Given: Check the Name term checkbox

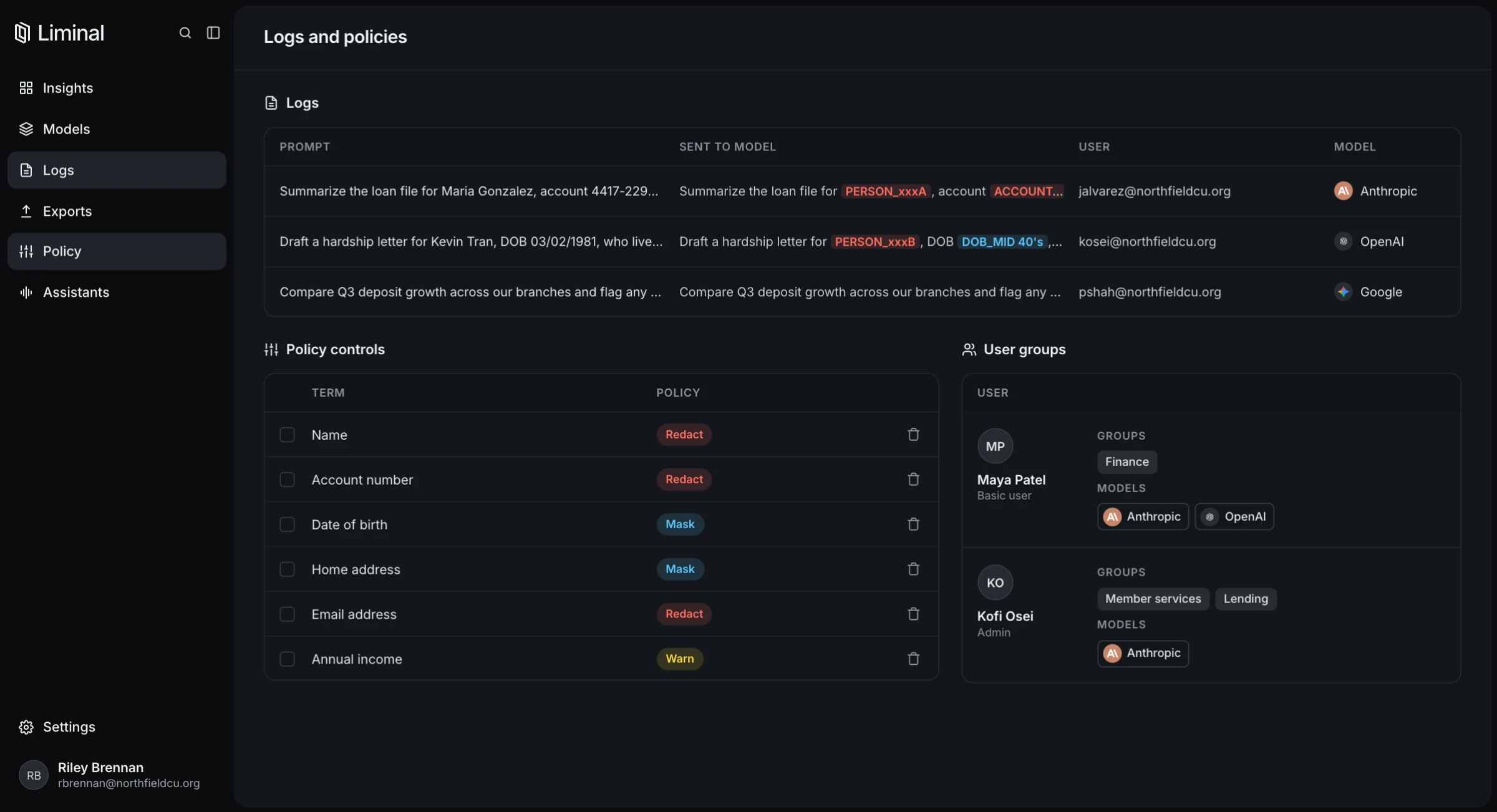Looking at the screenshot, I should [x=287, y=435].
